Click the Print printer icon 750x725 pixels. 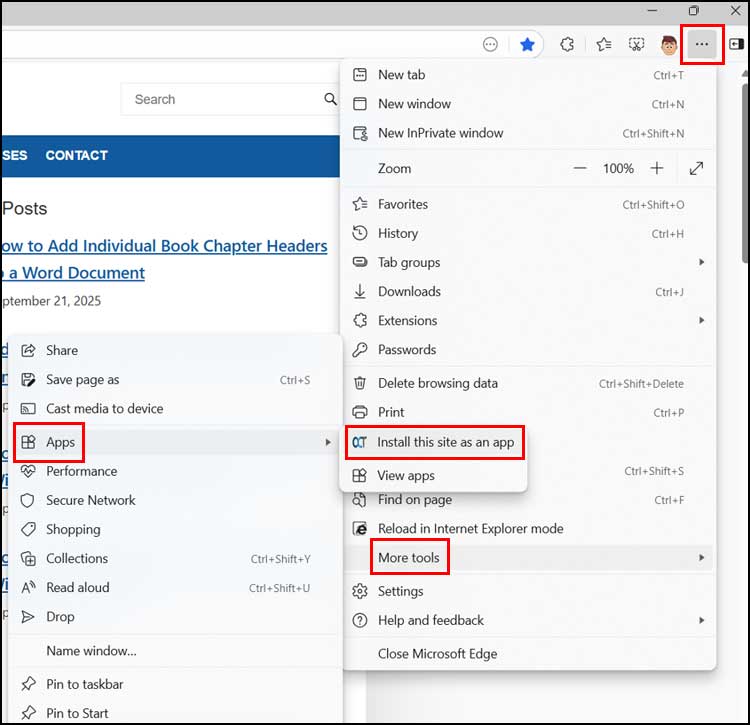pyautogui.click(x=360, y=412)
